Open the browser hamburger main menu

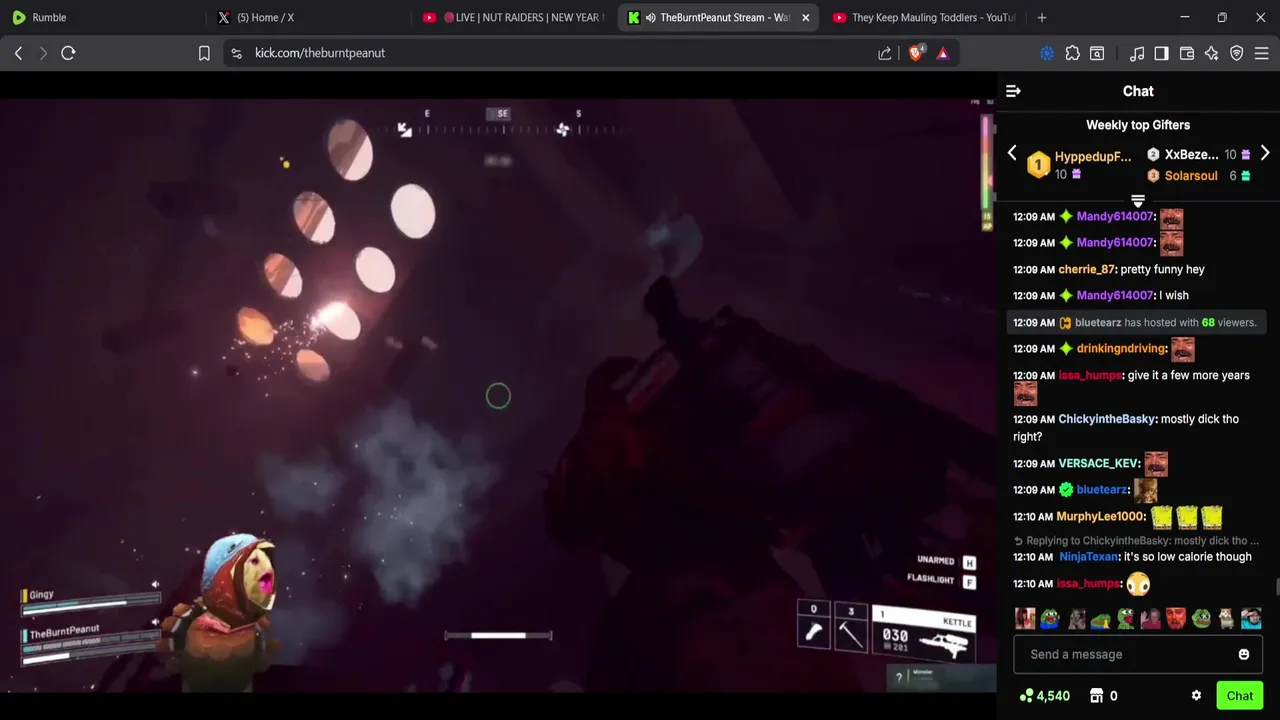[1262, 53]
